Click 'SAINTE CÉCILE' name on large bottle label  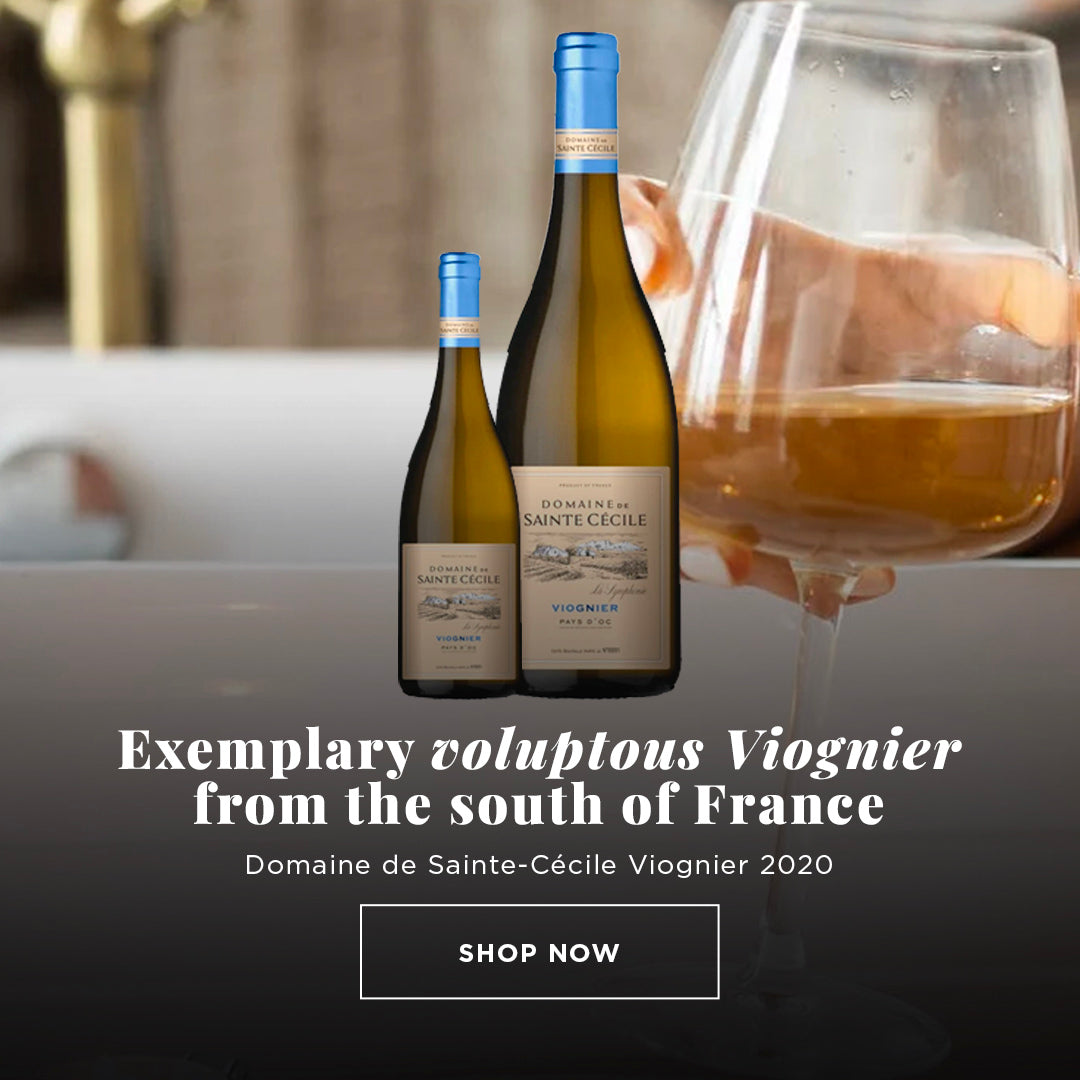[x=585, y=520]
